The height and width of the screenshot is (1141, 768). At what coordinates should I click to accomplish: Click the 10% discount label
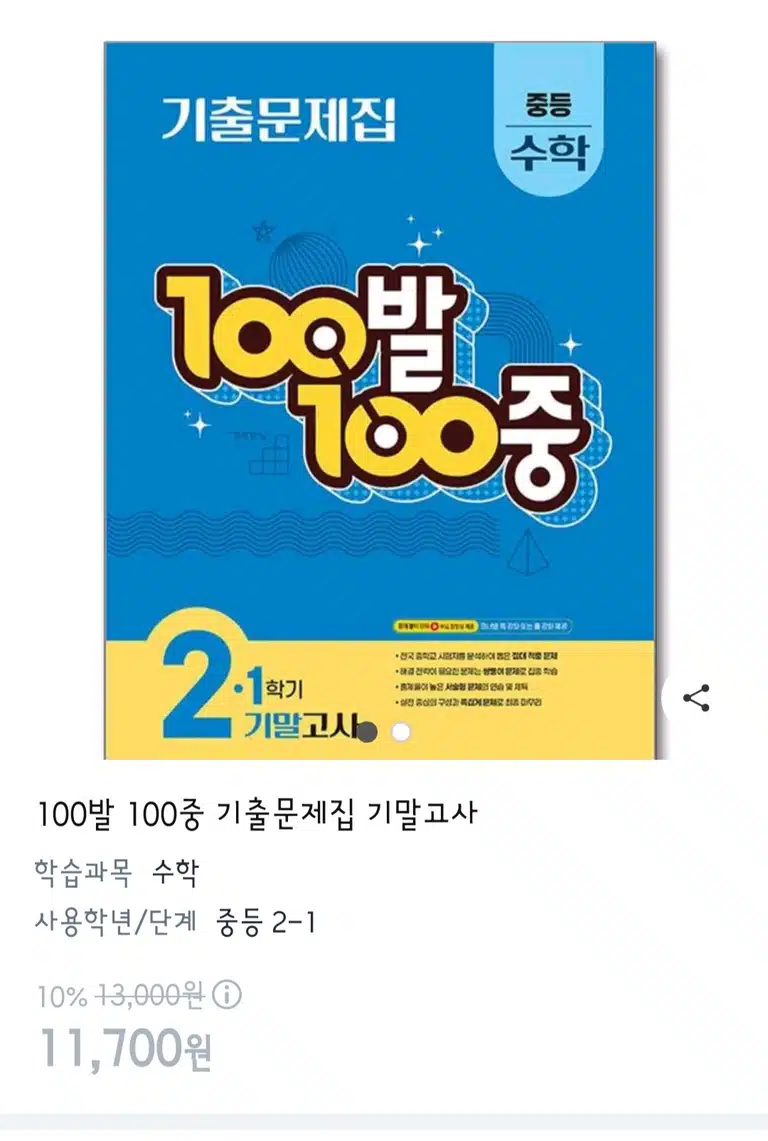point(63,995)
